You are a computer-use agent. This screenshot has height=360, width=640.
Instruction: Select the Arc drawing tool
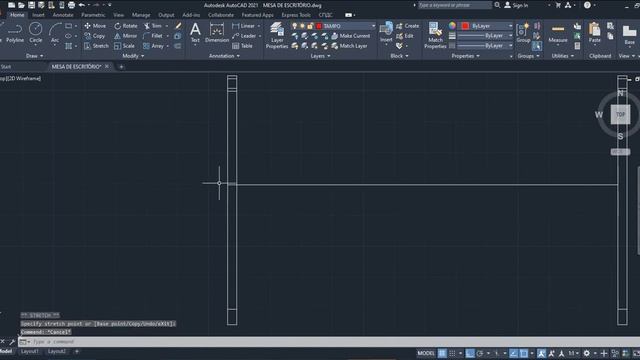[x=55, y=33]
